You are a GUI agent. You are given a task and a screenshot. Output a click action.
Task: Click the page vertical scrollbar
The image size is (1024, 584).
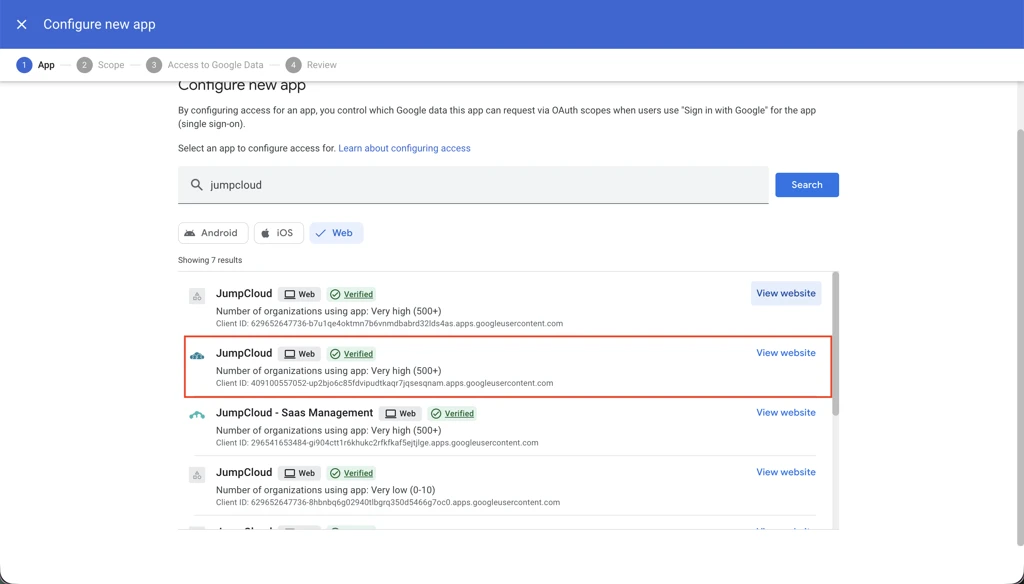click(x=1020, y=337)
